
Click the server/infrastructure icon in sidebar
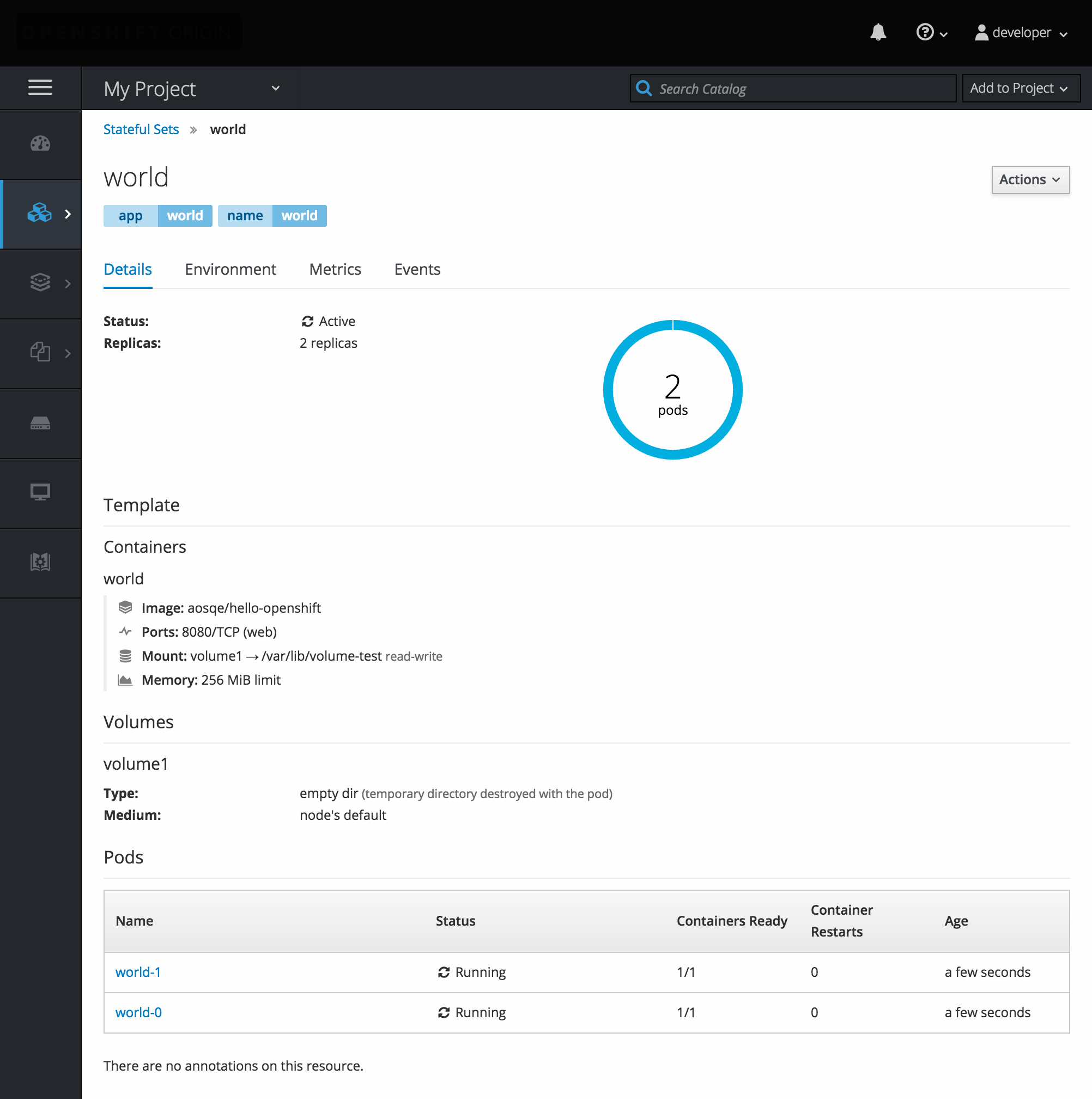click(40, 422)
